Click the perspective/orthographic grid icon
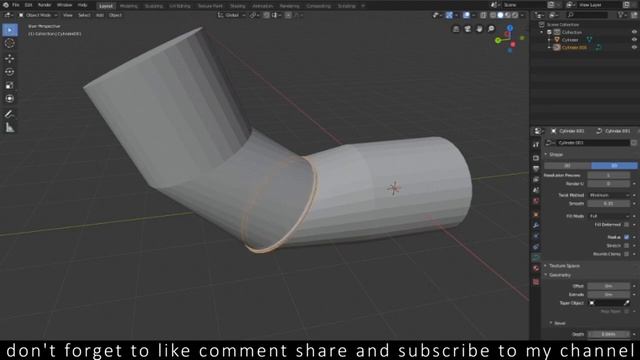640x360 pixels. [x=456, y=29]
